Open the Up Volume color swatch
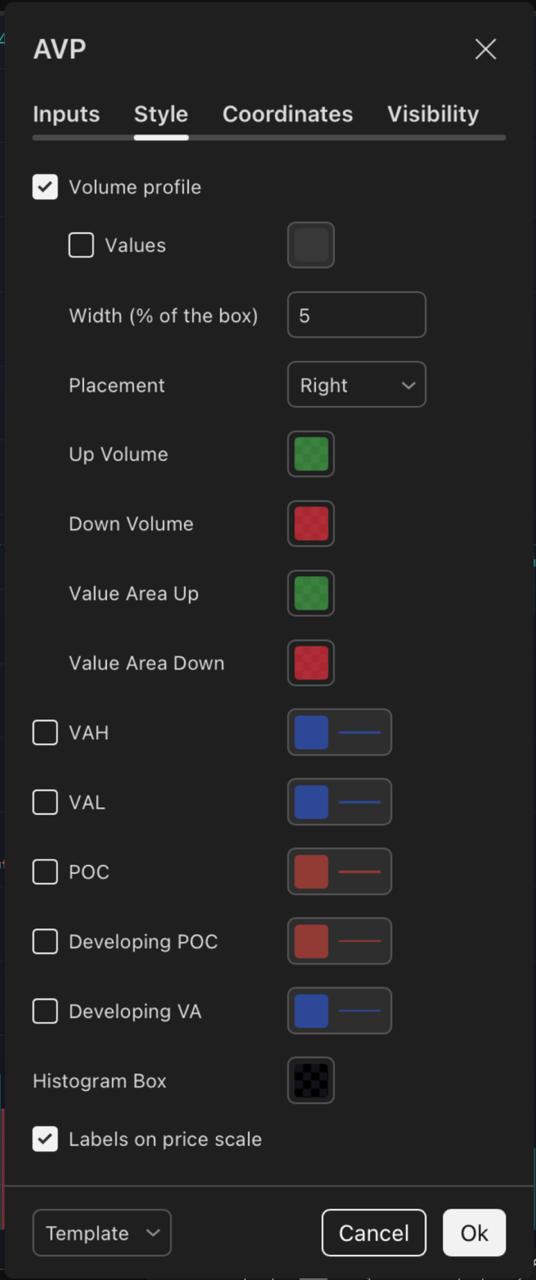This screenshot has height=1280, width=536. tap(311, 454)
